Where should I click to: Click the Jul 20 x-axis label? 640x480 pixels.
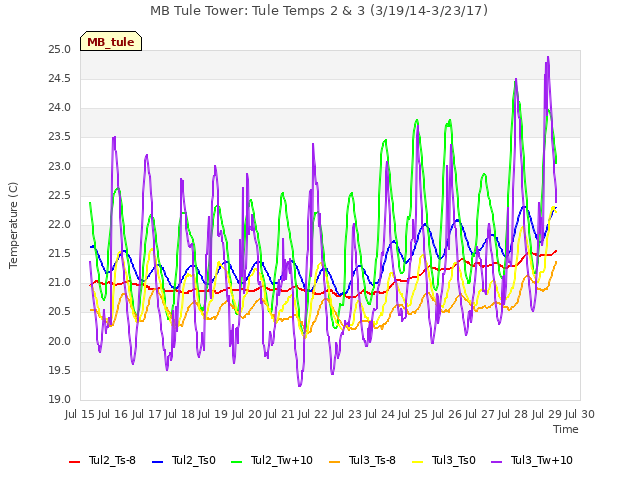[247, 414]
